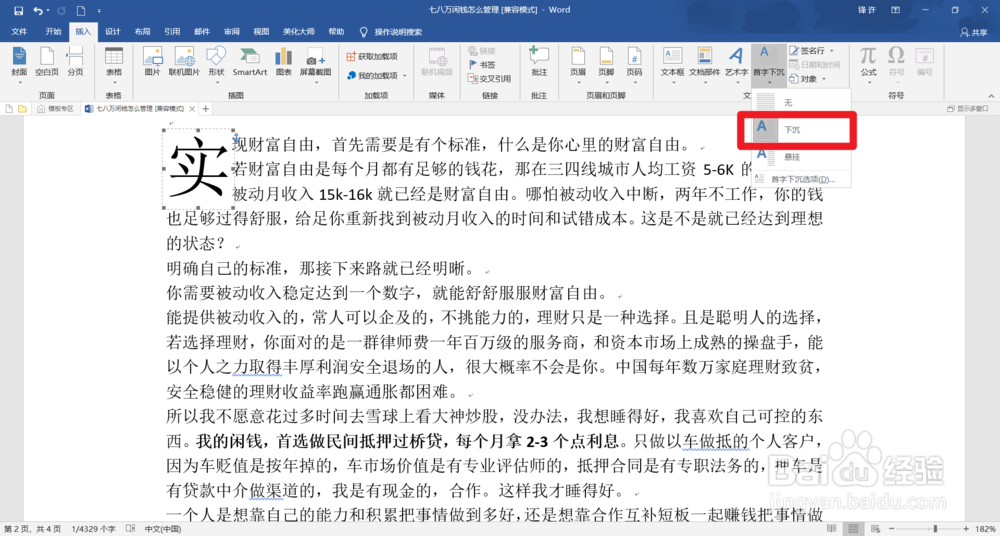Click the Undo arrow icon
Viewport: 1000px width, 536px height.
pos(37,10)
